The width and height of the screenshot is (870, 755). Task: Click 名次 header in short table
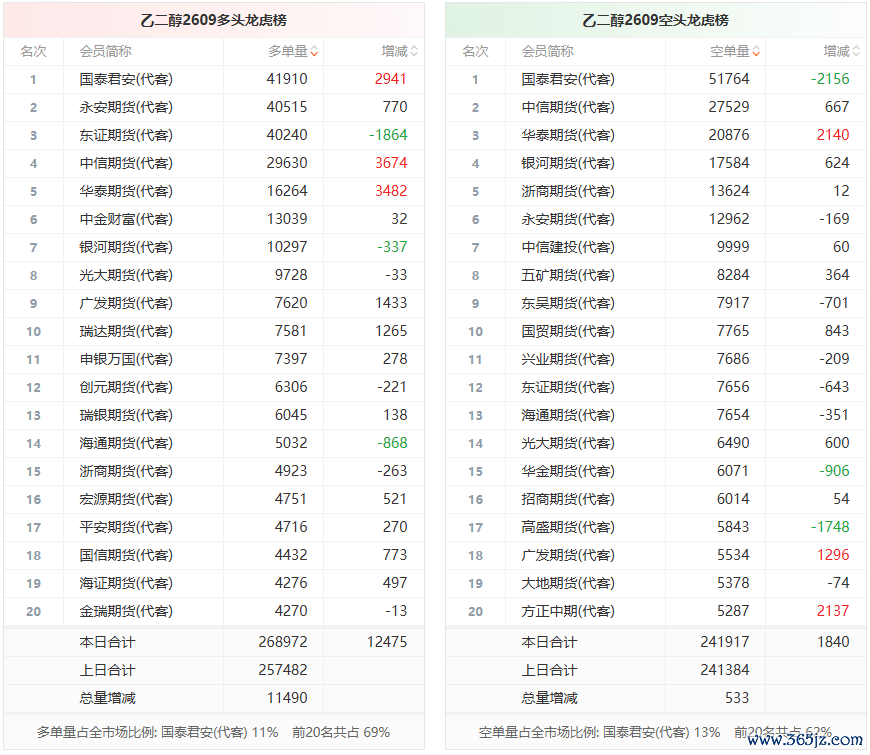(x=476, y=52)
